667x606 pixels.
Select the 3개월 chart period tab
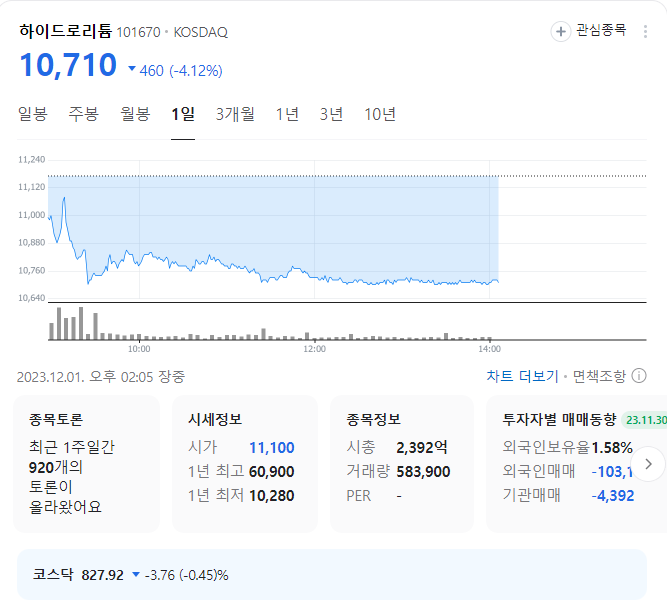[x=235, y=114]
